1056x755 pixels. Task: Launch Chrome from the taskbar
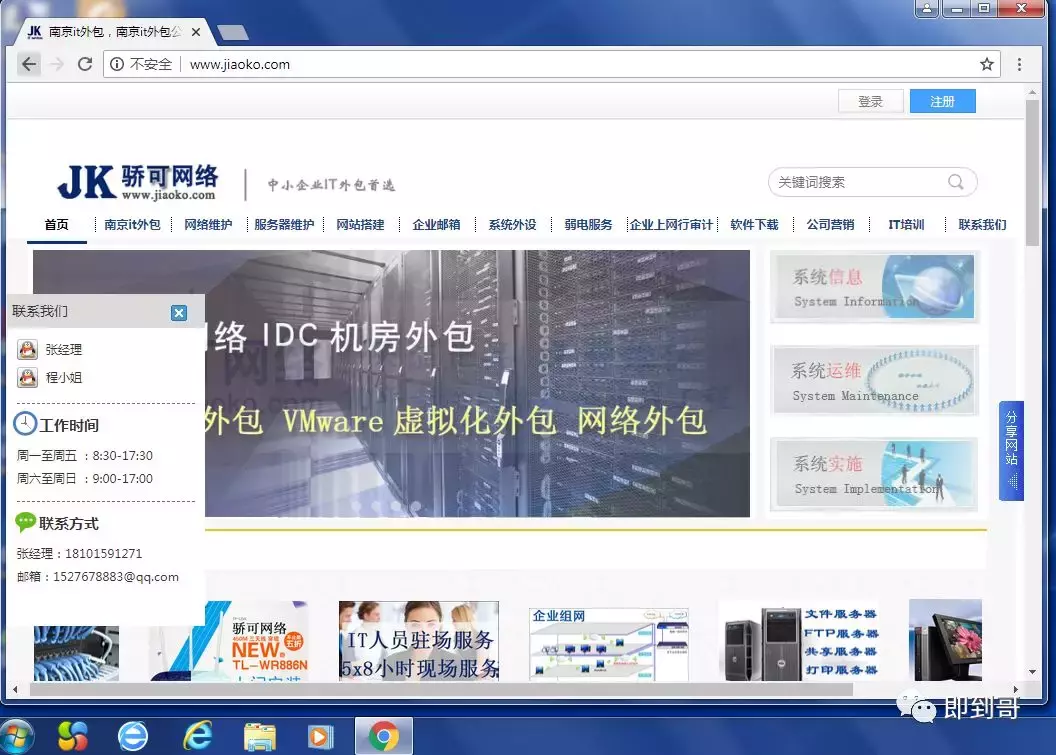[x=383, y=736]
